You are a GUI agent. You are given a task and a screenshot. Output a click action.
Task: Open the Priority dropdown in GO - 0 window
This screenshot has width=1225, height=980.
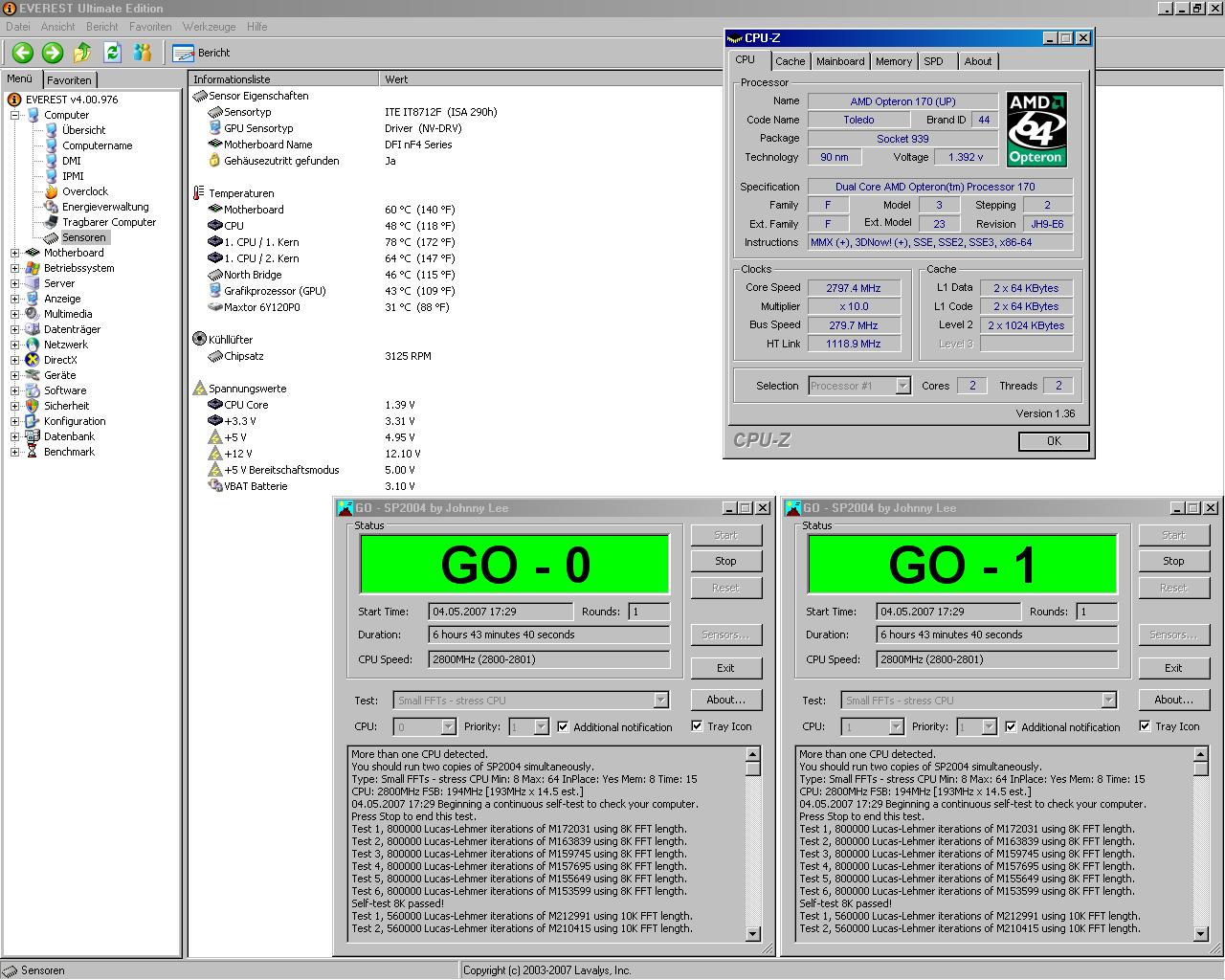pyautogui.click(x=541, y=727)
